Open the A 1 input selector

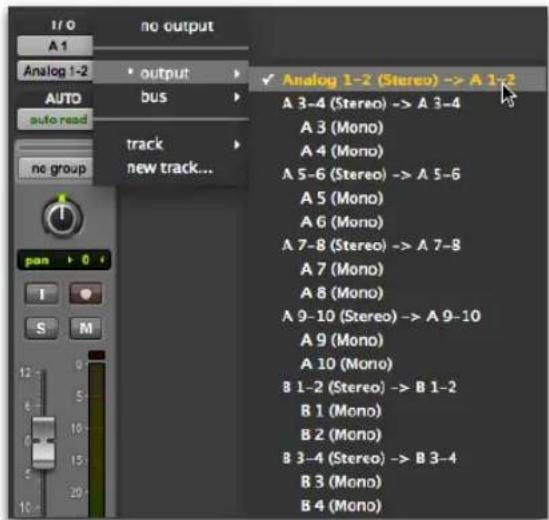(x=55, y=45)
